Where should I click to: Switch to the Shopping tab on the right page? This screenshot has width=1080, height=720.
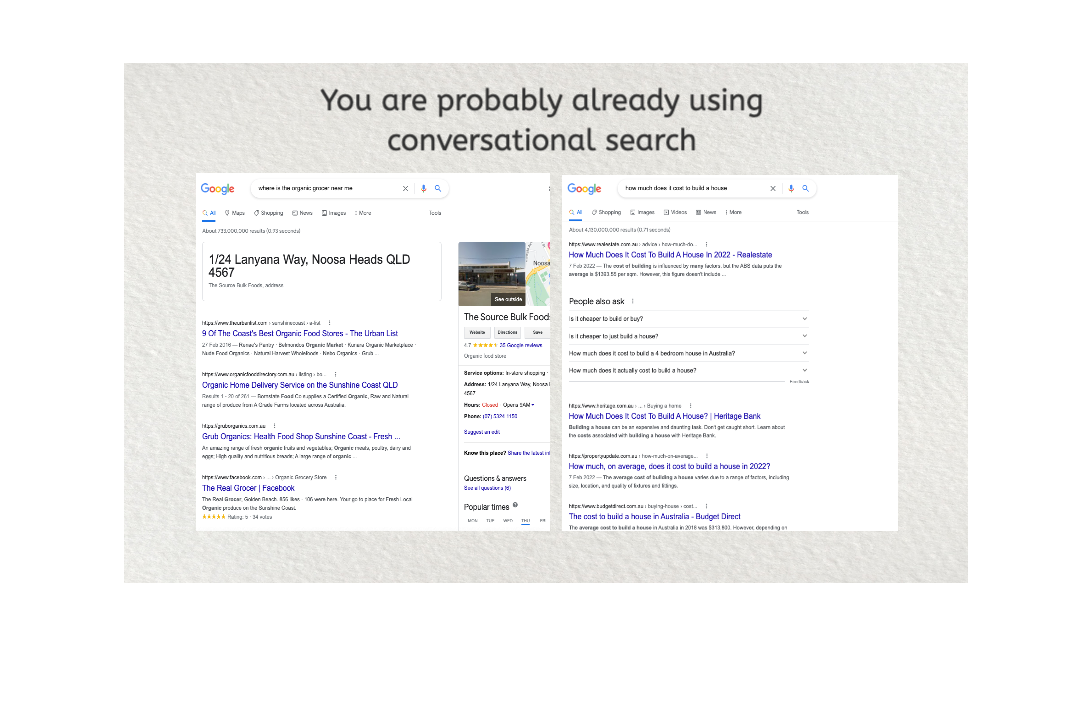point(607,212)
